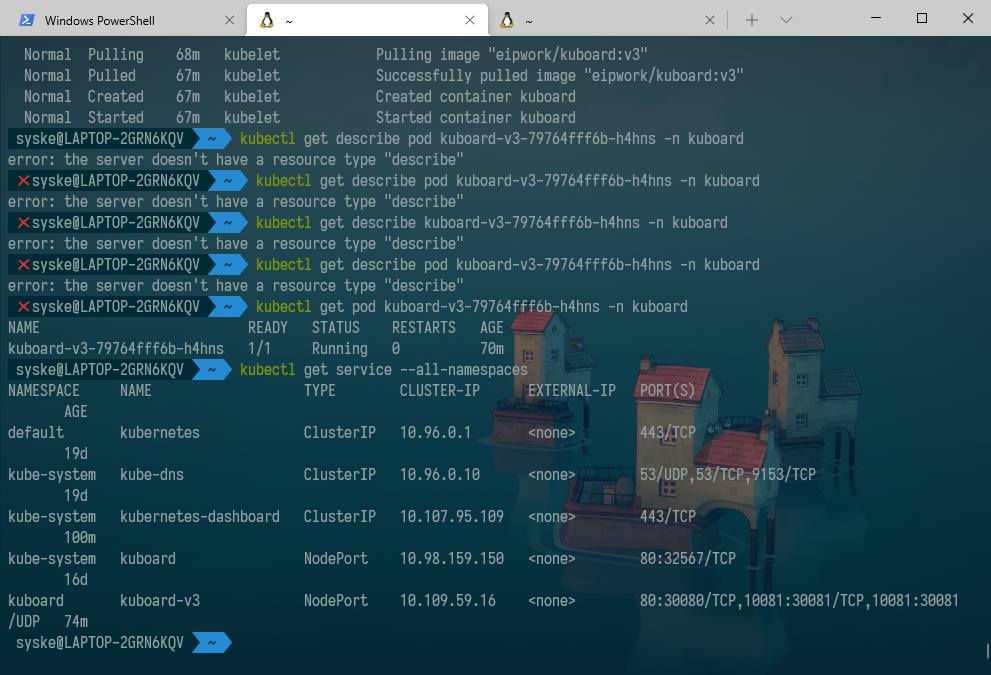Click the pod name kuboard-v3-79764fff6b-h4hns
Viewport: 991px width, 675px height.
coord(115,348)
